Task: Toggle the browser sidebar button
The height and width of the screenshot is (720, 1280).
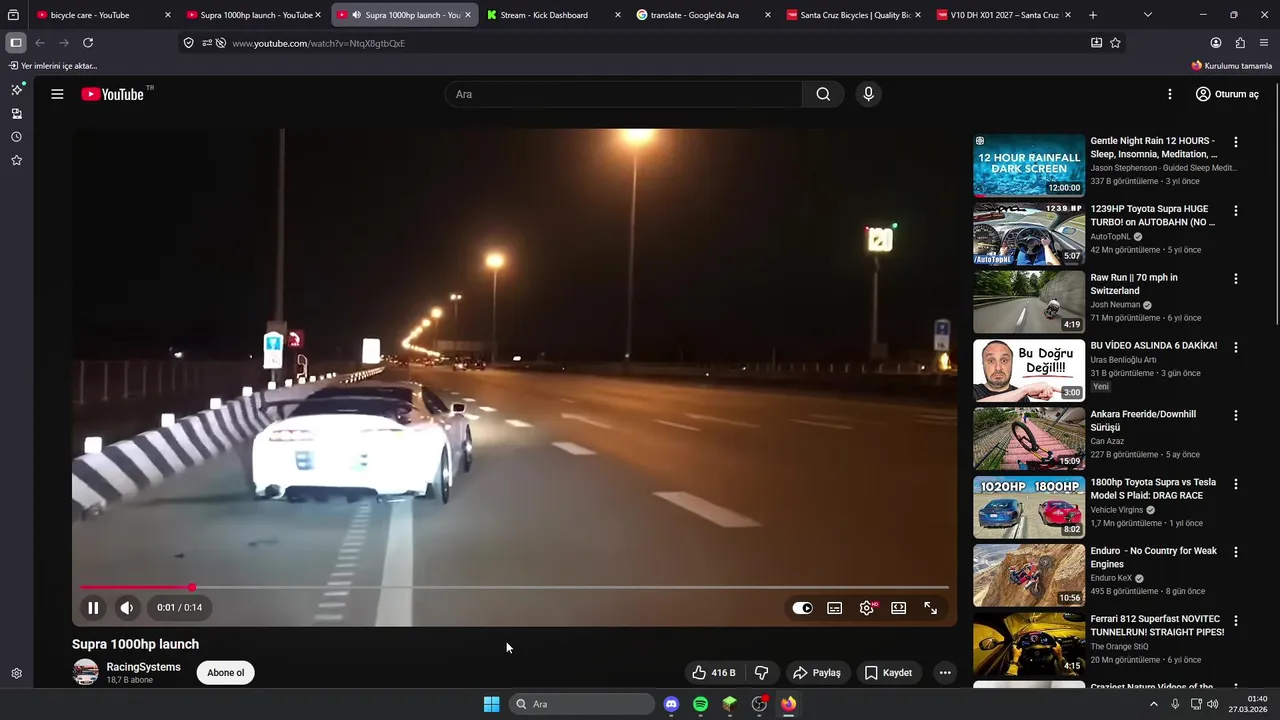Action: click(x=15, y=43)
